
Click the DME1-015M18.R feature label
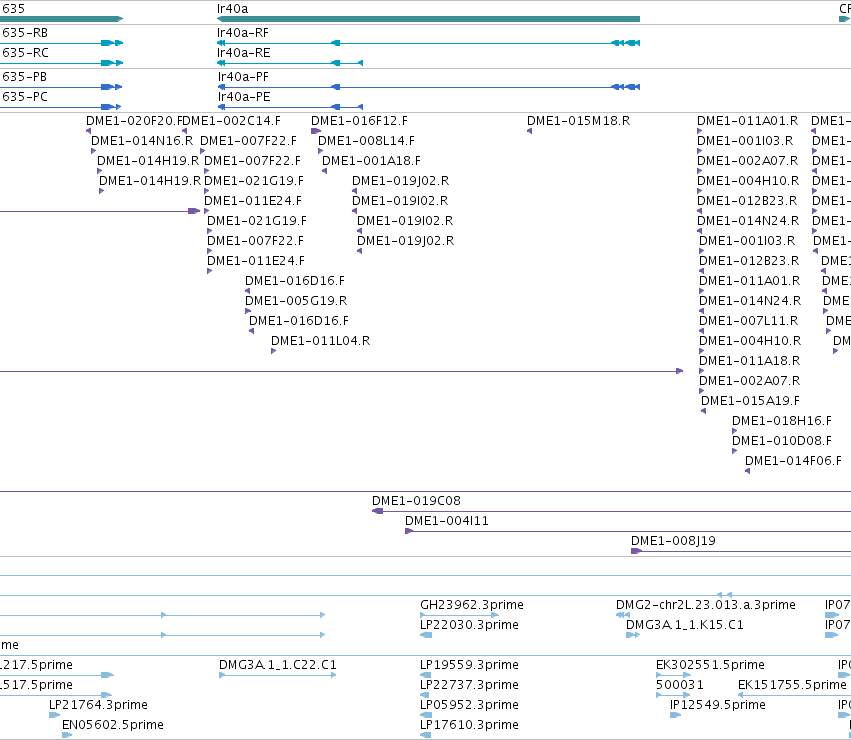point(579,121)
